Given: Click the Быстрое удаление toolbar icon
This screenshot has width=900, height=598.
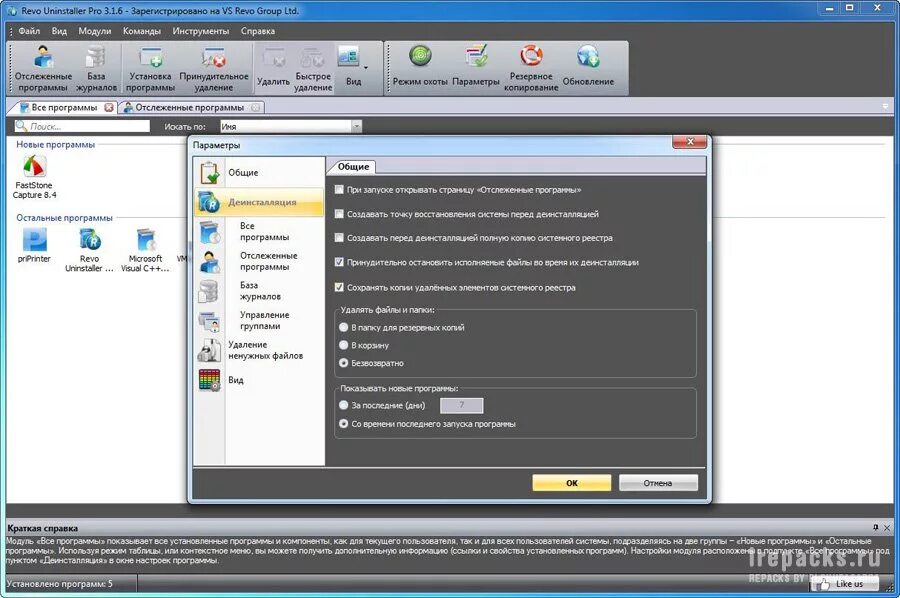Looking at the screenshot, I should coord(313,69).
